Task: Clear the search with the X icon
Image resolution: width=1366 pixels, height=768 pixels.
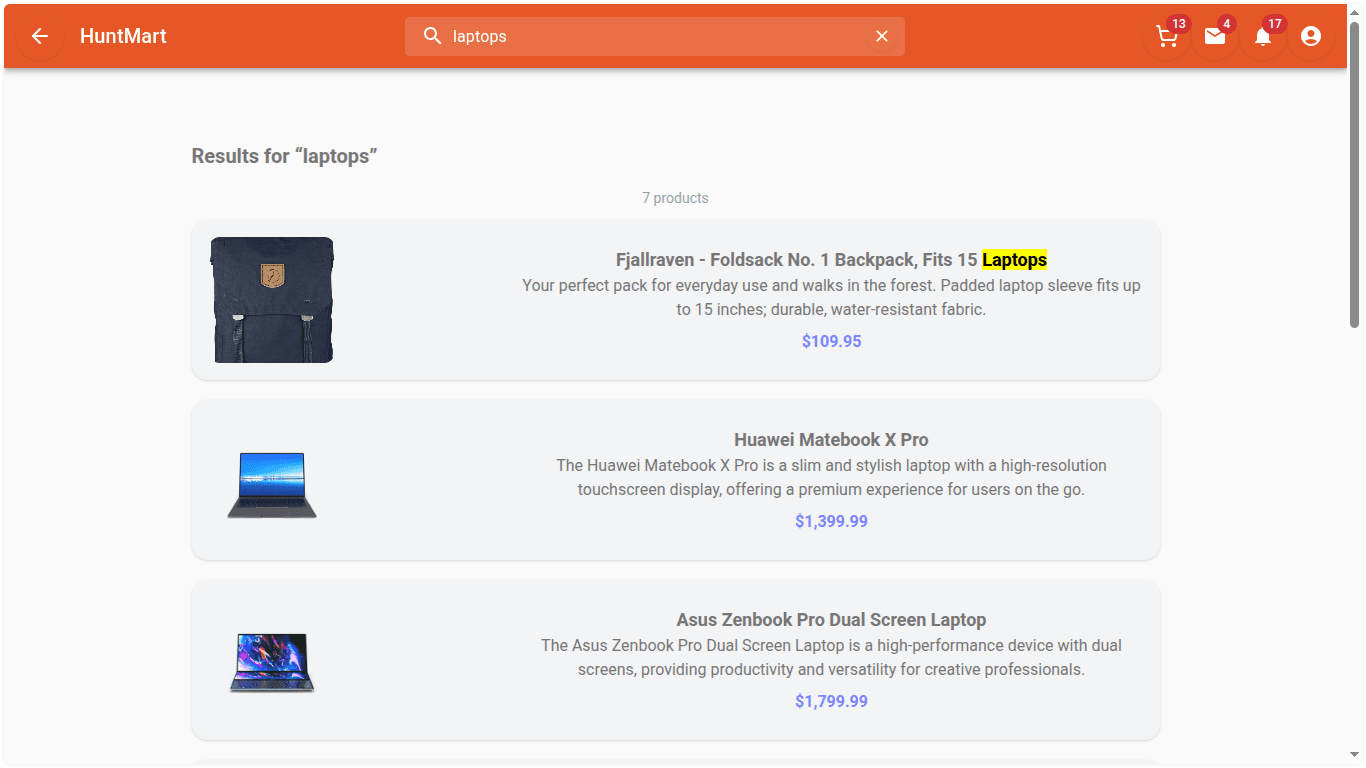Action: point(882,36)
